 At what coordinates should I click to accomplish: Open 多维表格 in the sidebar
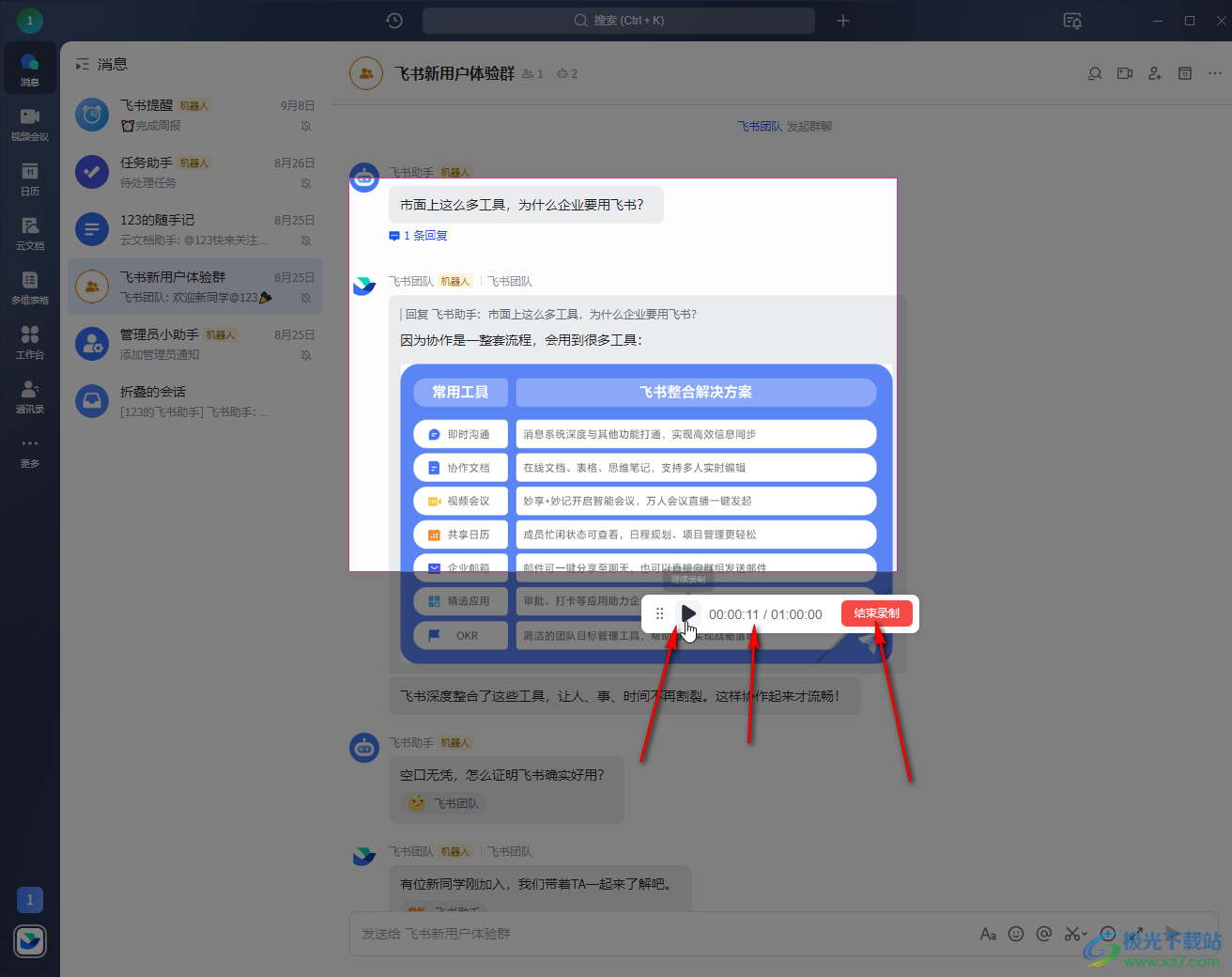[30, 287]
